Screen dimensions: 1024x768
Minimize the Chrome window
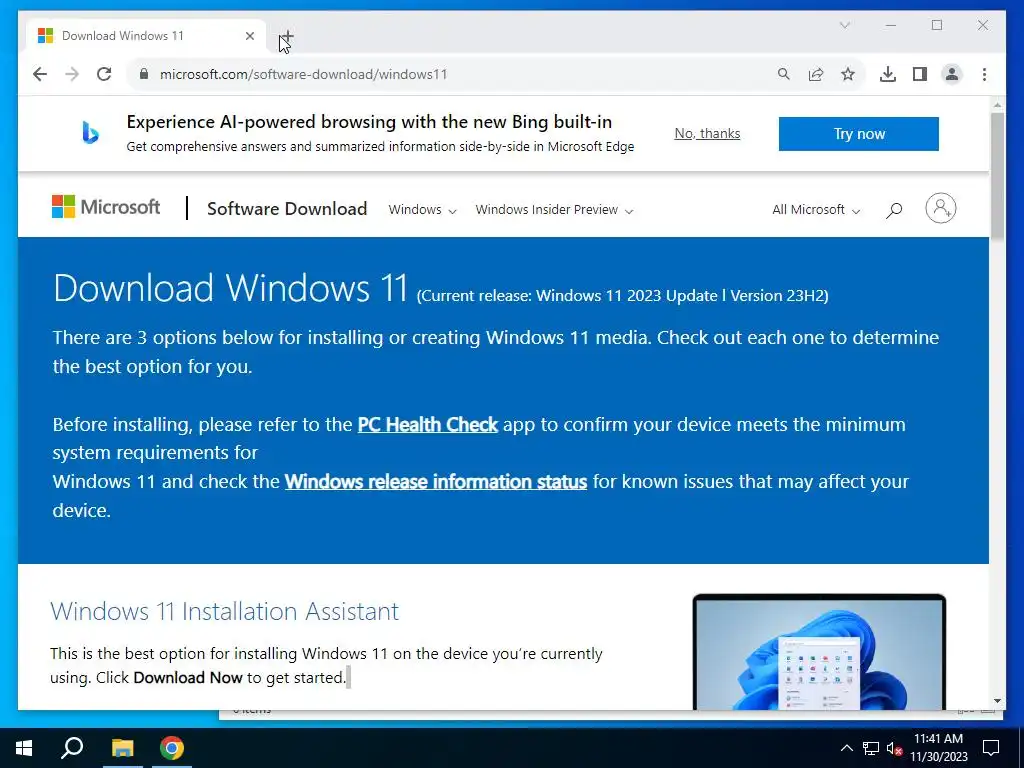pos(891,25)
